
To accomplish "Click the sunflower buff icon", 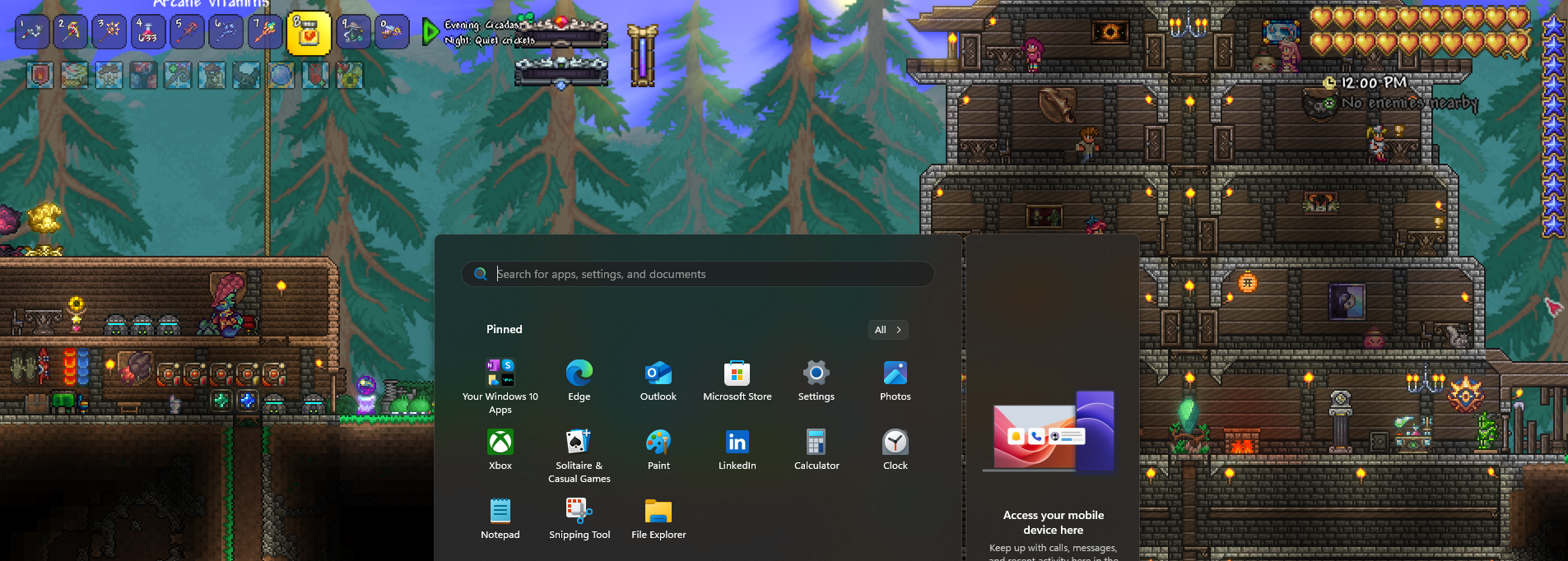I will pos(350,76).
